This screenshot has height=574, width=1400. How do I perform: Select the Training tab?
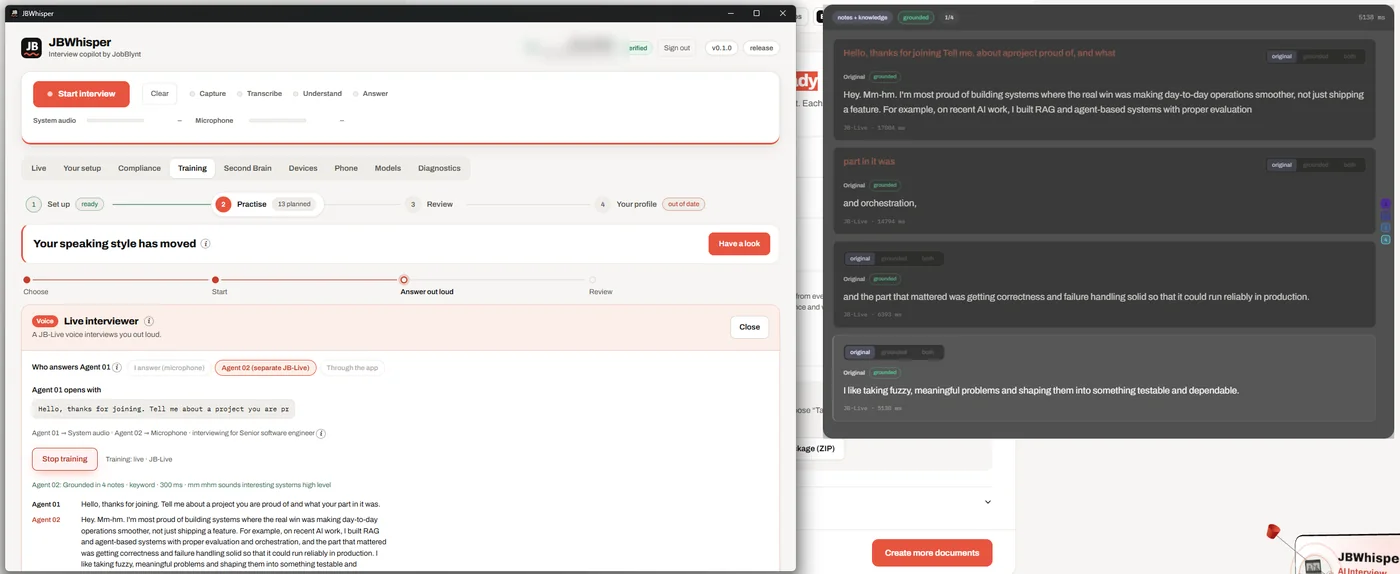[192, 168]
